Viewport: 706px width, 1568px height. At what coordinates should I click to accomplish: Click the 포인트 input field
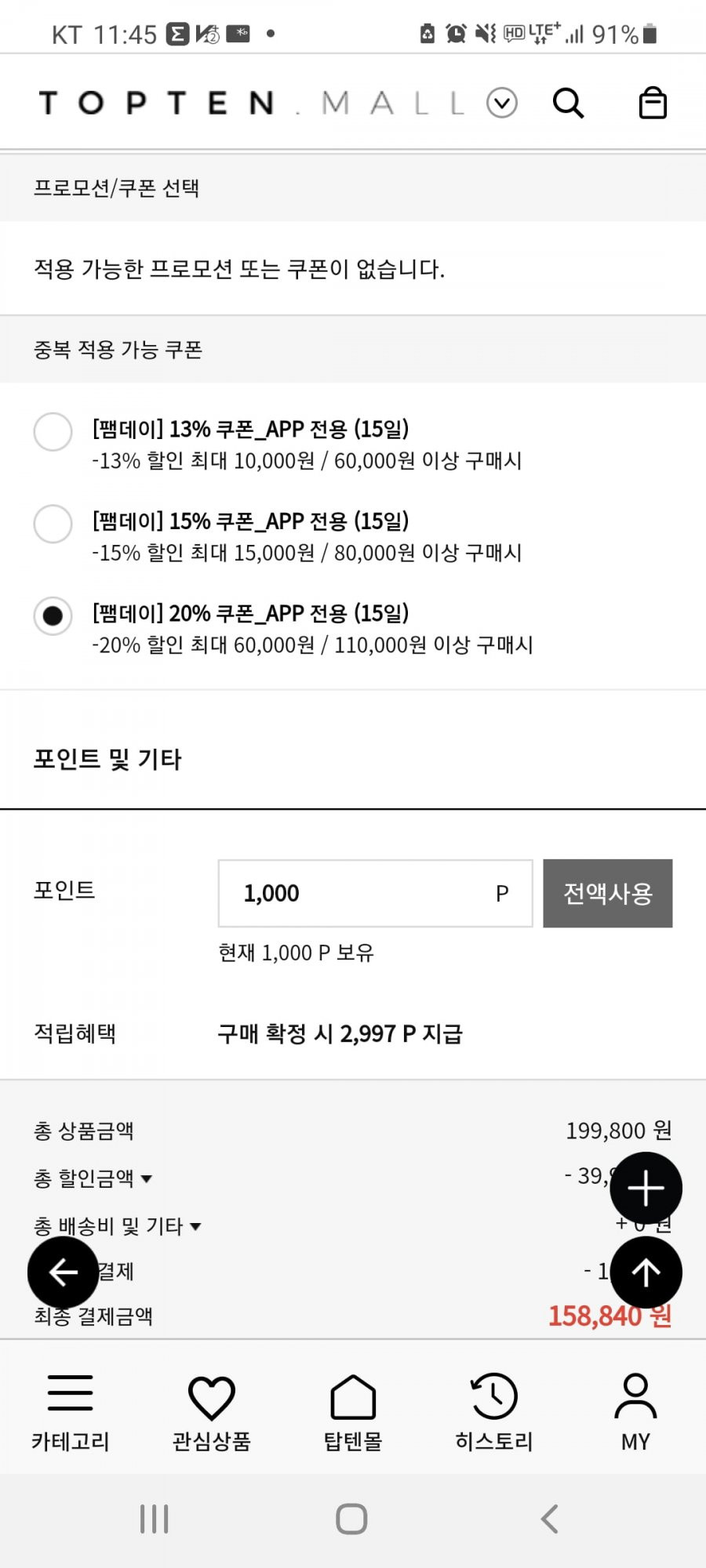(x=376, y=894)
